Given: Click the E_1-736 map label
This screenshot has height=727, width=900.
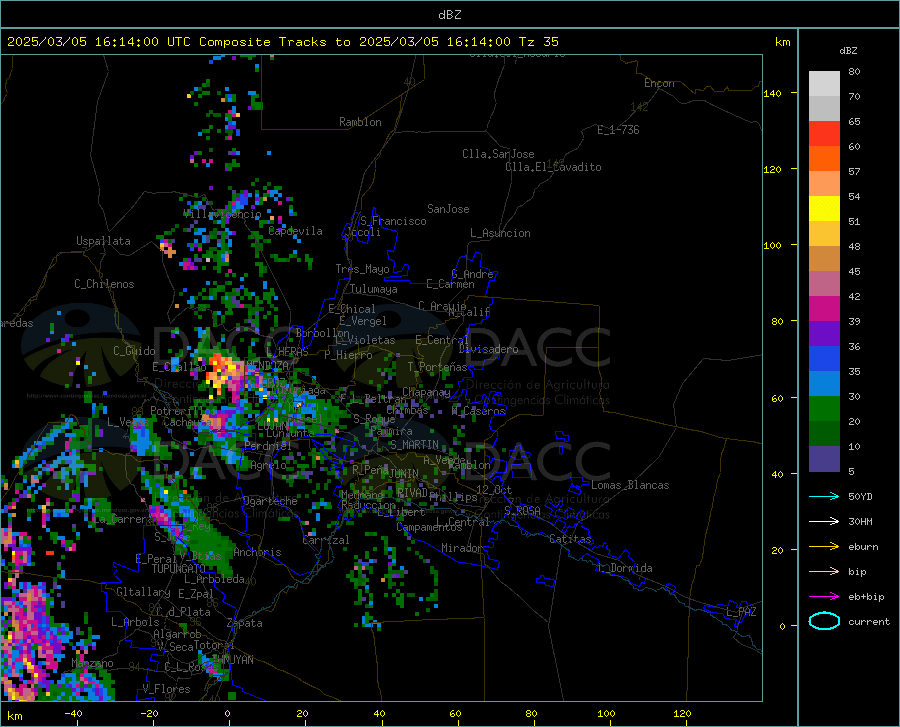Looking at the screenshot, I should tap(618, 130).
